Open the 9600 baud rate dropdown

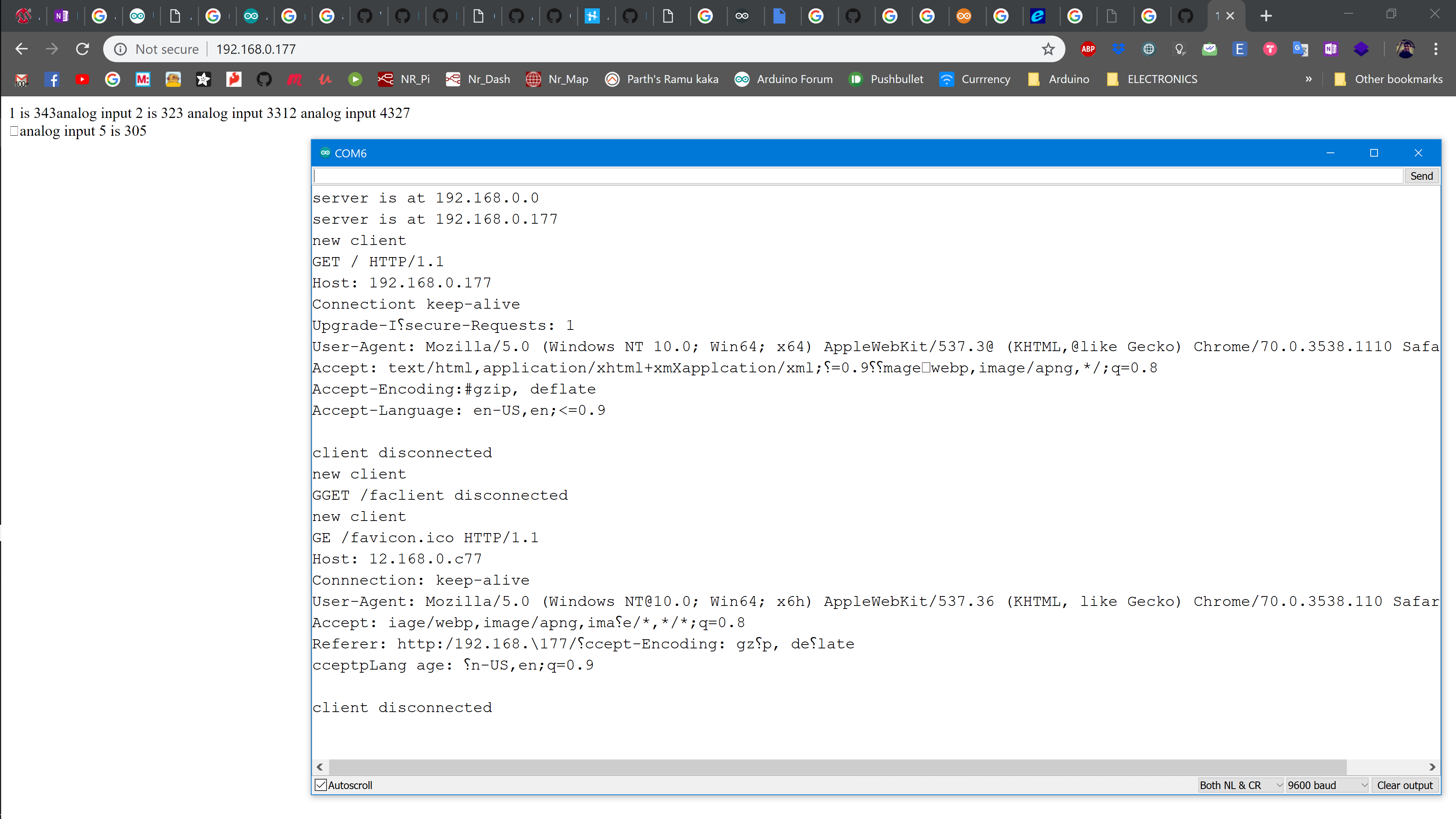[x=1327, y=785]
